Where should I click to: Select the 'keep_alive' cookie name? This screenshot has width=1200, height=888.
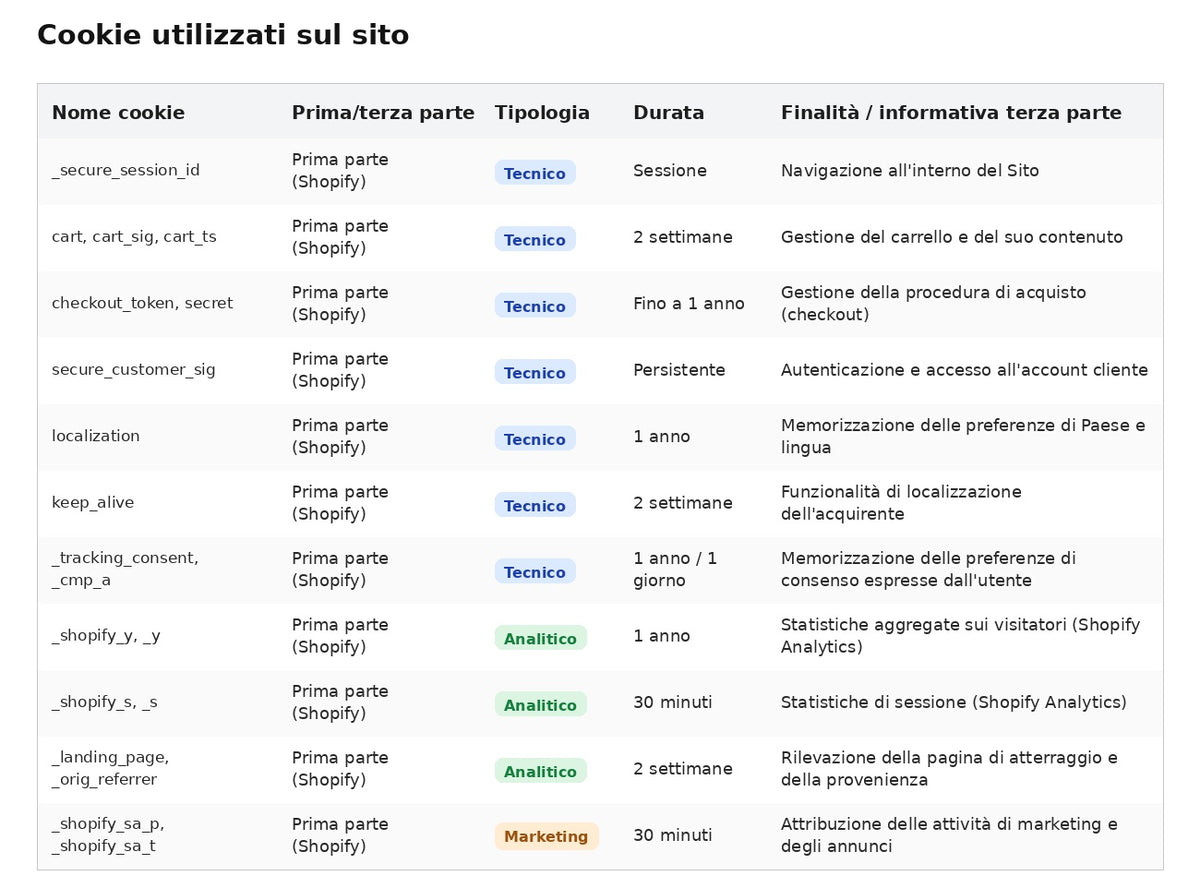point(93,503)
